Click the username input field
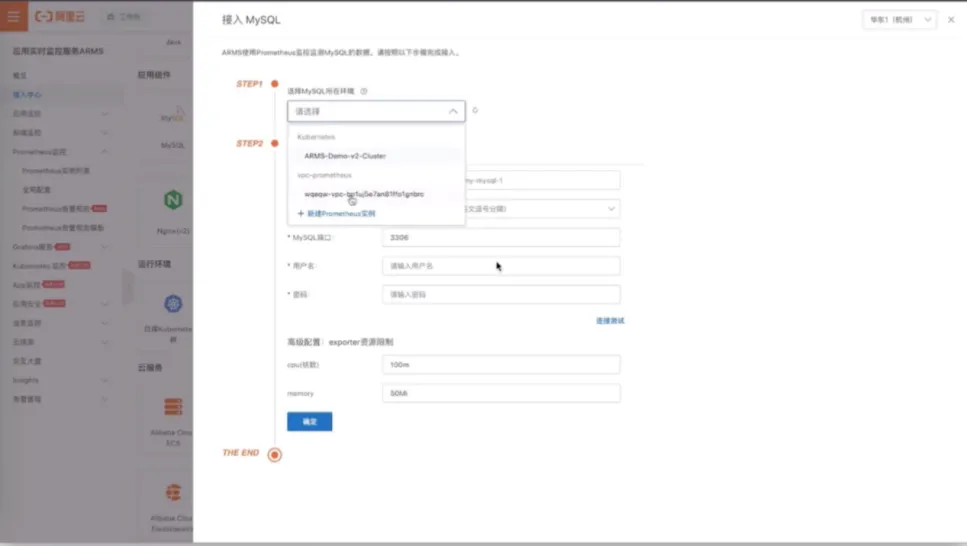Screen dimensions: 967x546 (501, 266)
